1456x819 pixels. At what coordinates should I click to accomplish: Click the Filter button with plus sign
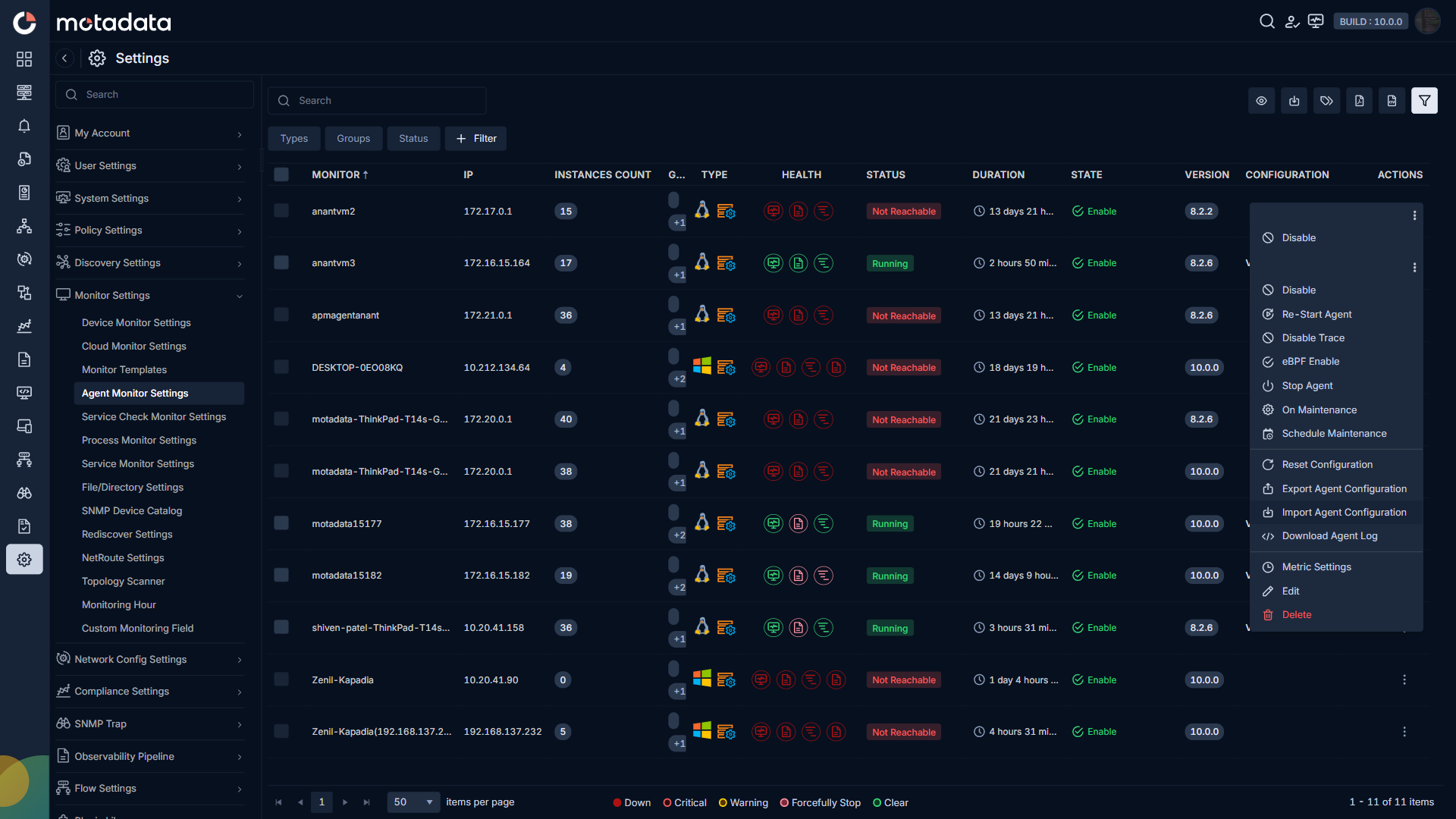tap(475, 139)
